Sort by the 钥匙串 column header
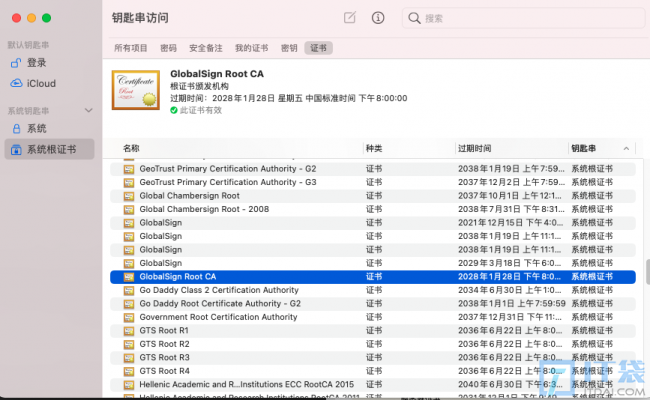 (583, 148)
